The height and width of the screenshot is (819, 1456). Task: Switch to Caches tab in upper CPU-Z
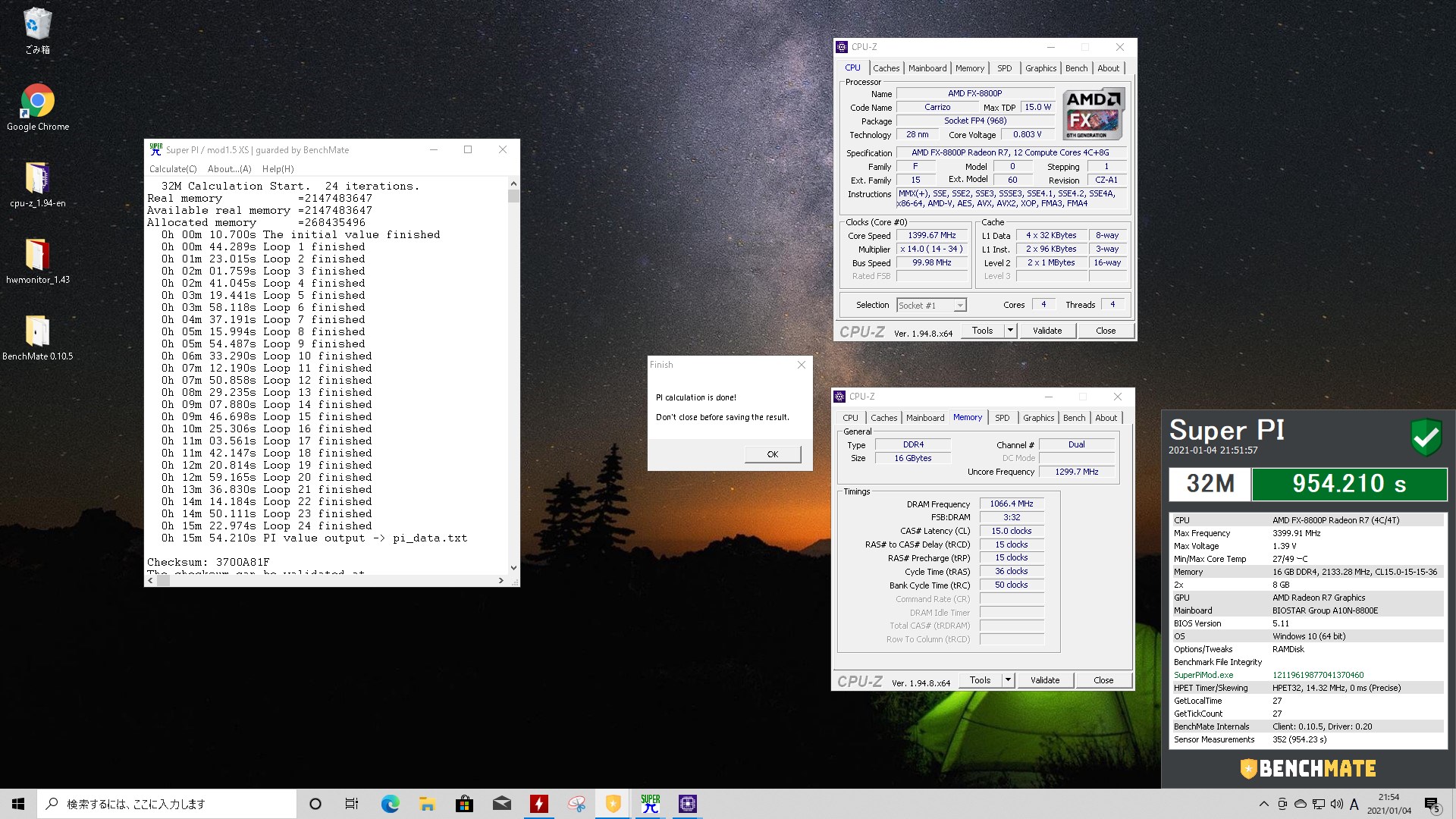pos(886,68)
